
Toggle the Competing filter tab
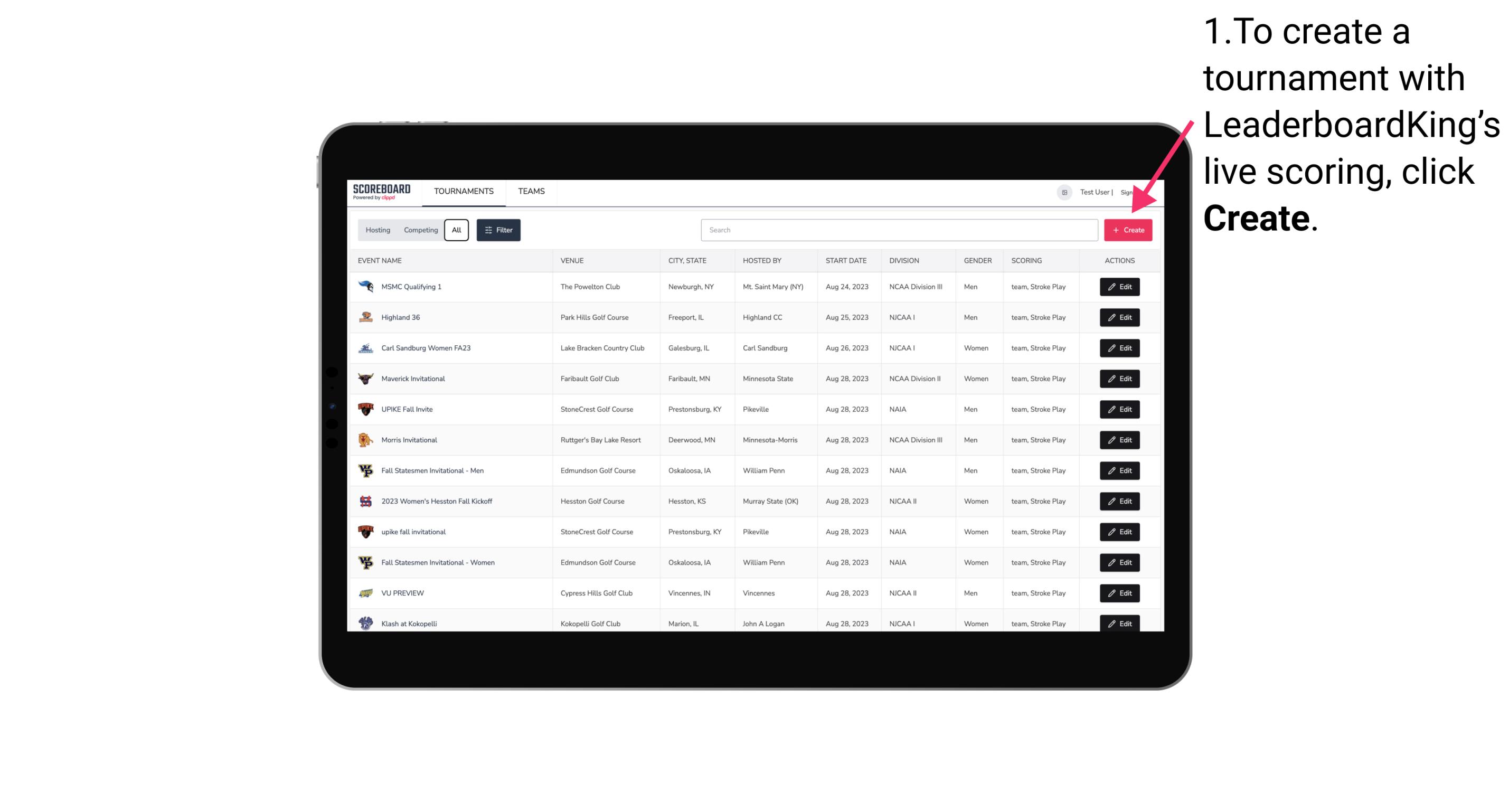pyautogui.click(x=421, y=230)
